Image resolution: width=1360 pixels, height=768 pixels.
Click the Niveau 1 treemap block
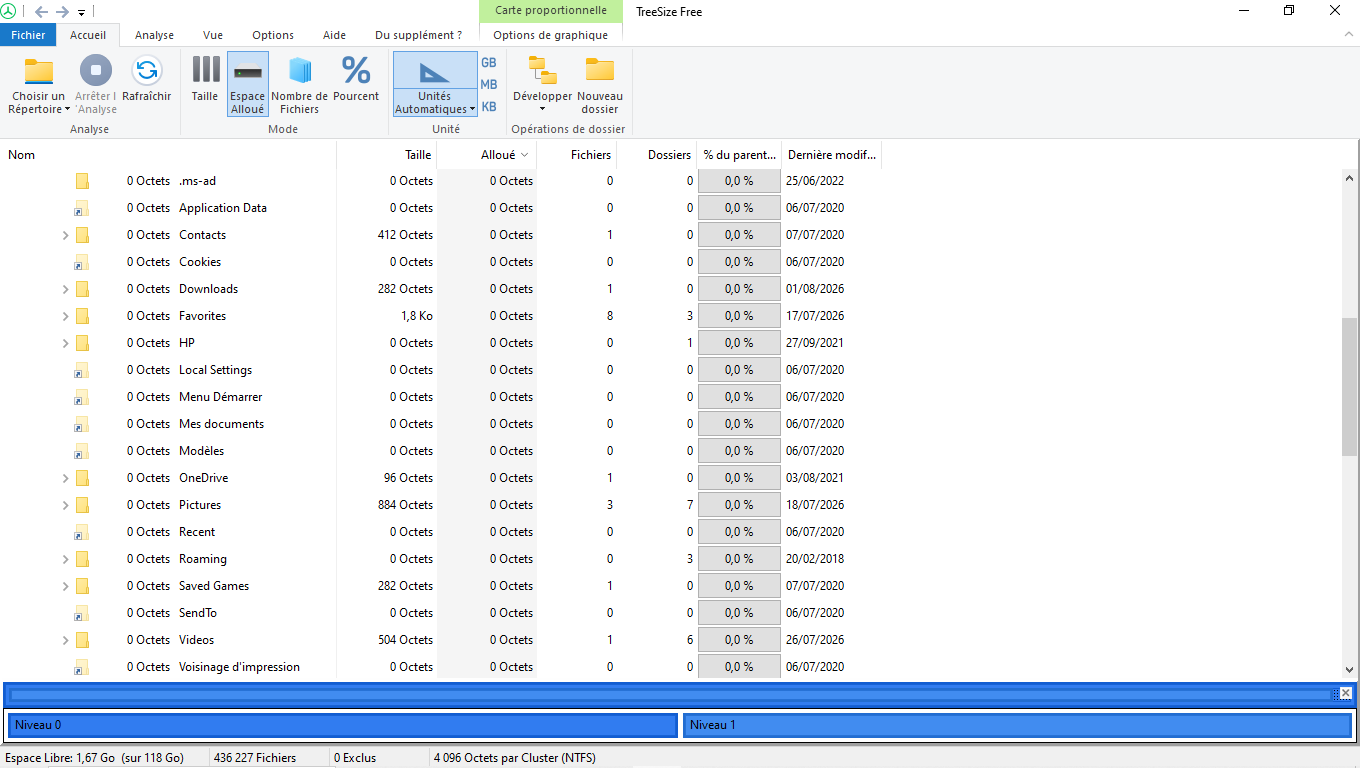coord(1017,725)
